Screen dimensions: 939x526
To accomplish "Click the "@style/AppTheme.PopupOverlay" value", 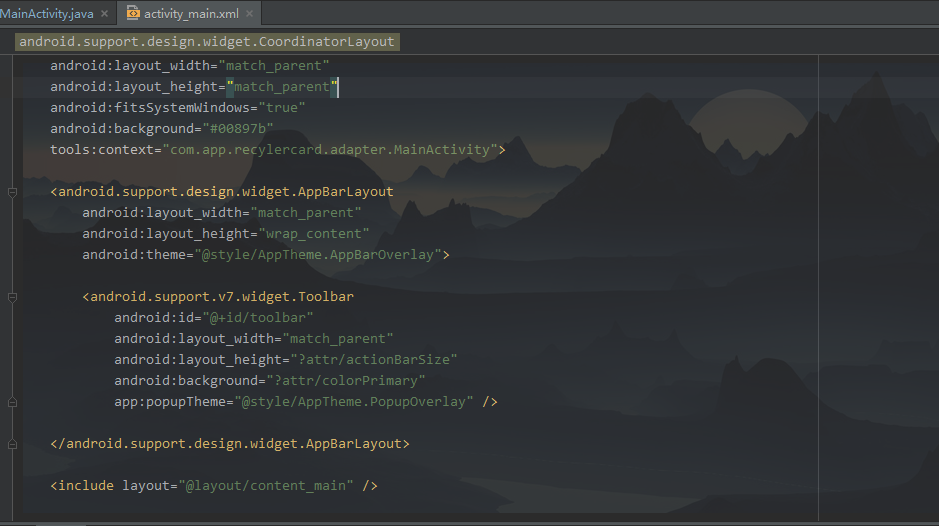I will click(353, 401).
